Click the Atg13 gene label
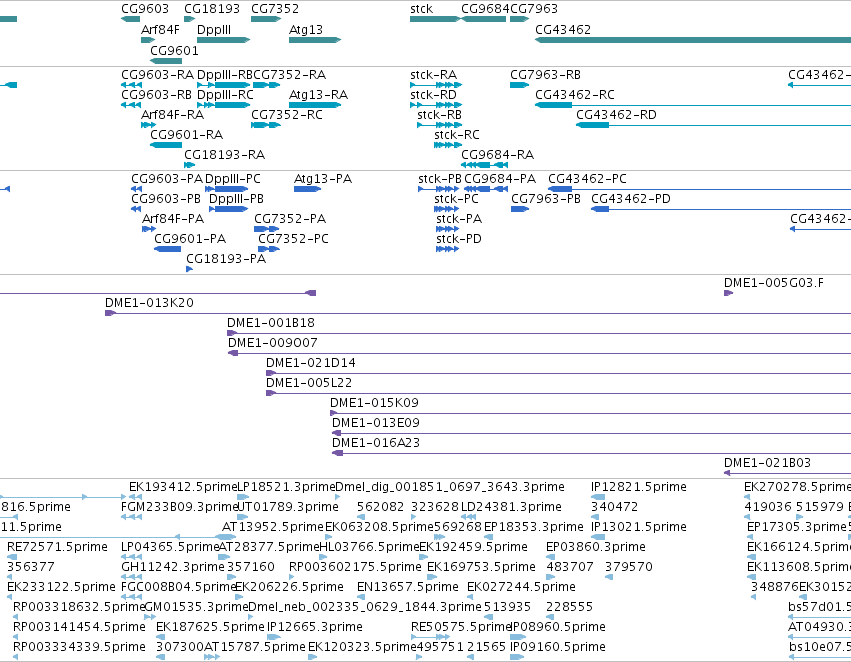The height and width of the screenshot is (662, 851). coord(306,29)
